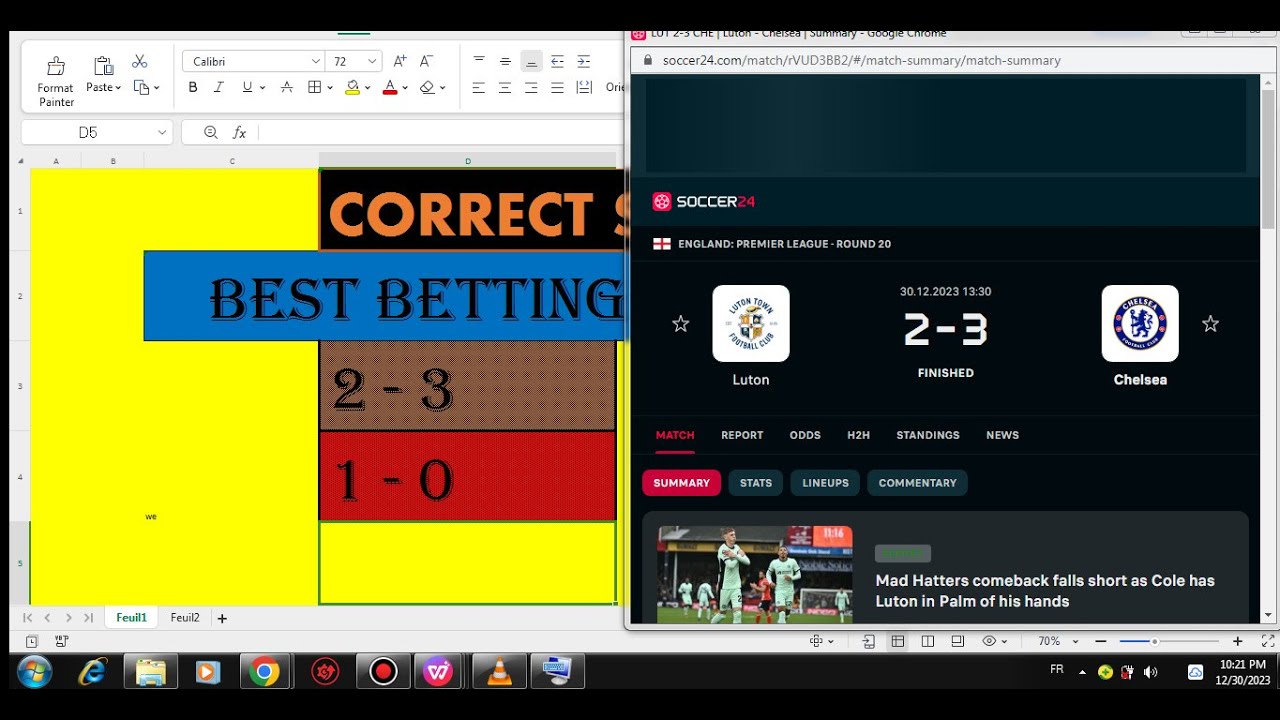The height and width of the screenshot is (720, 1280).
Task: Click the STATS button
Action: pos(756,483)
